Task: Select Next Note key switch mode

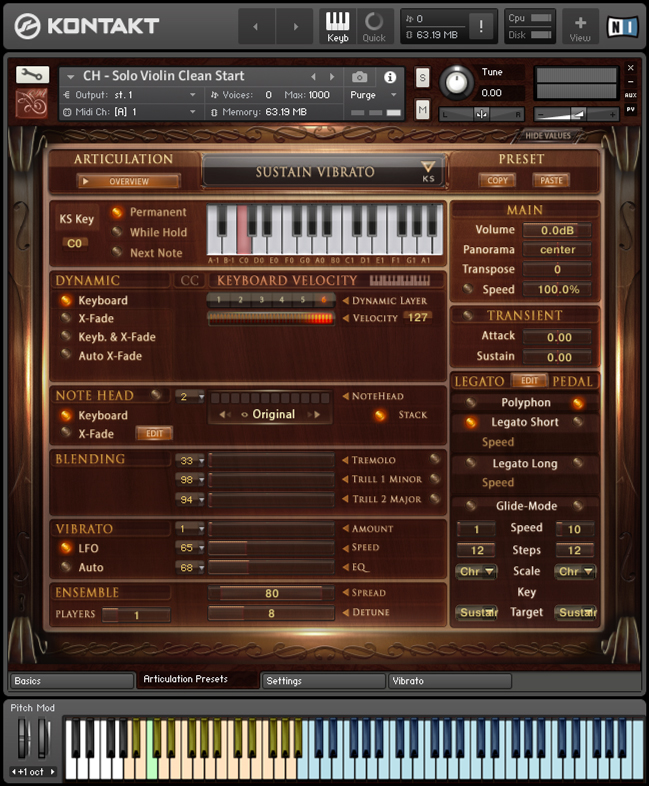Action: [x=117, y=252]
